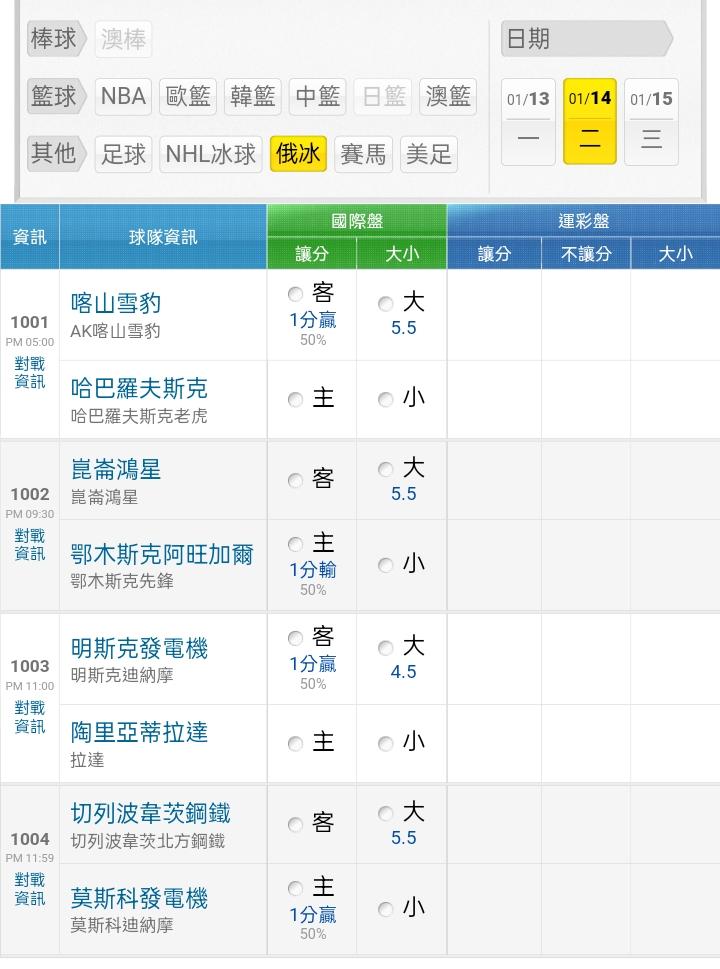Select the 賽馬 horse racing filter
720x969 pixels.
coord(363,154)
